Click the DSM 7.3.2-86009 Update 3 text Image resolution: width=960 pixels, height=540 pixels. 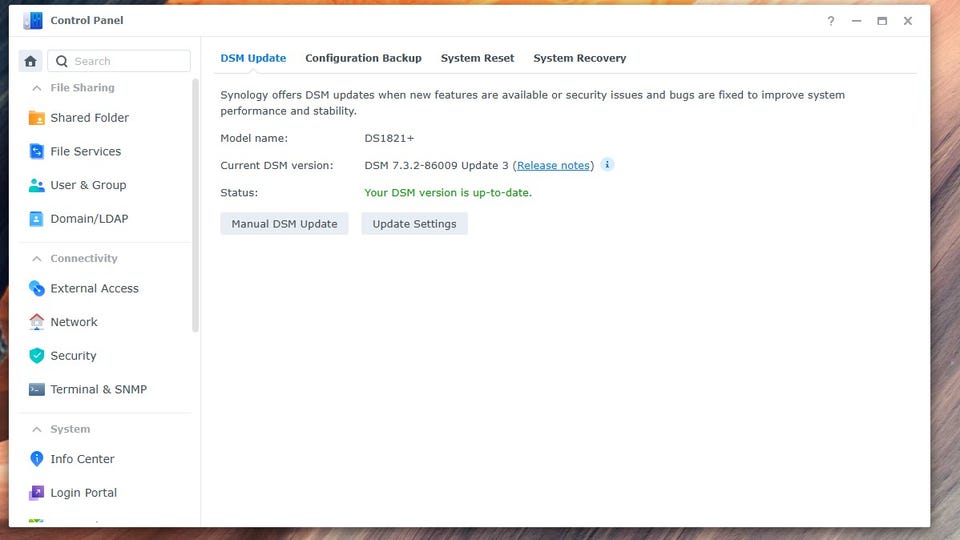click(x=437, y=165)
